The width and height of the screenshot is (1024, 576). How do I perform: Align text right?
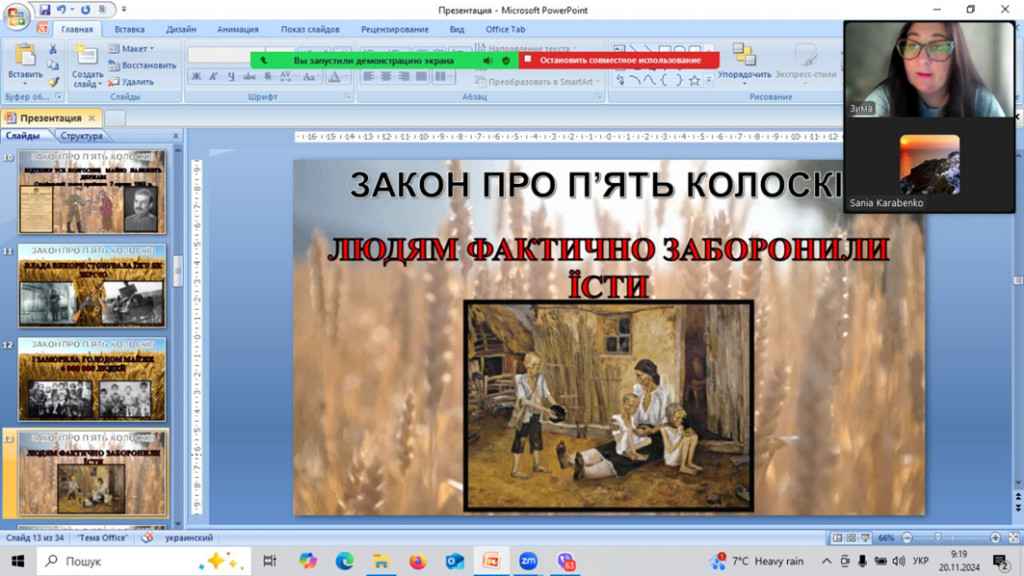point(404,77)
